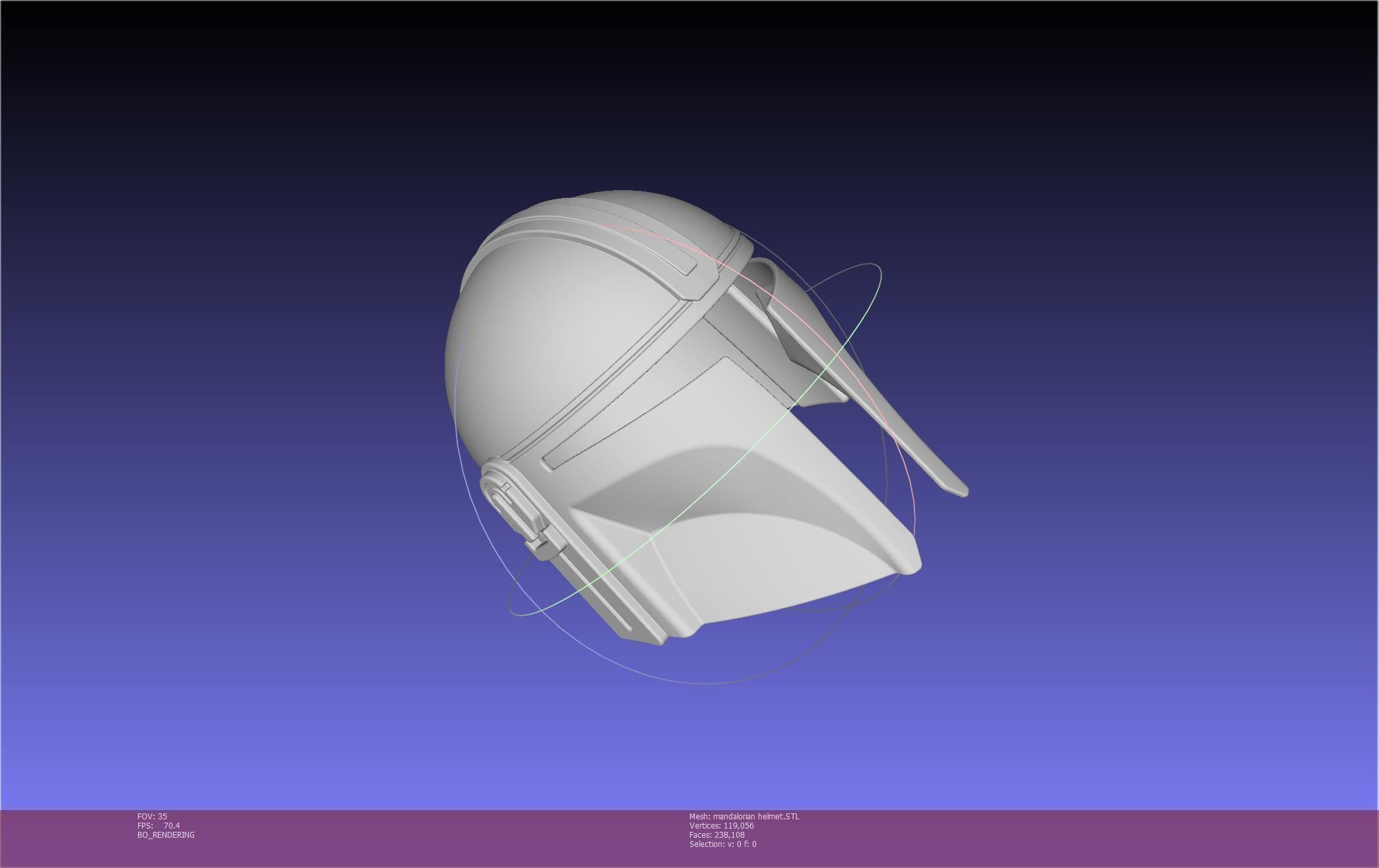Click the Faces: 238,108 text
This screenshot has height=868, width=1379.
pyautogui.click(x=716, y=834)
